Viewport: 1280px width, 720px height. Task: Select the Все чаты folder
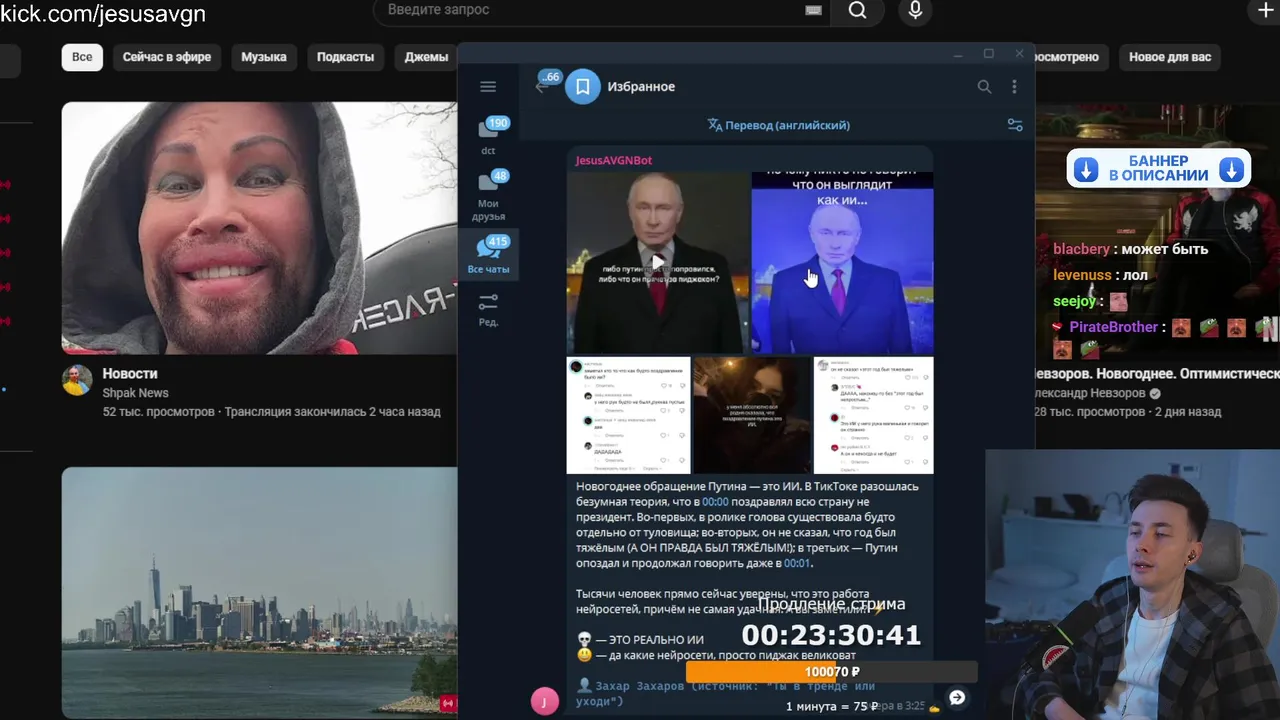point(488,254)
